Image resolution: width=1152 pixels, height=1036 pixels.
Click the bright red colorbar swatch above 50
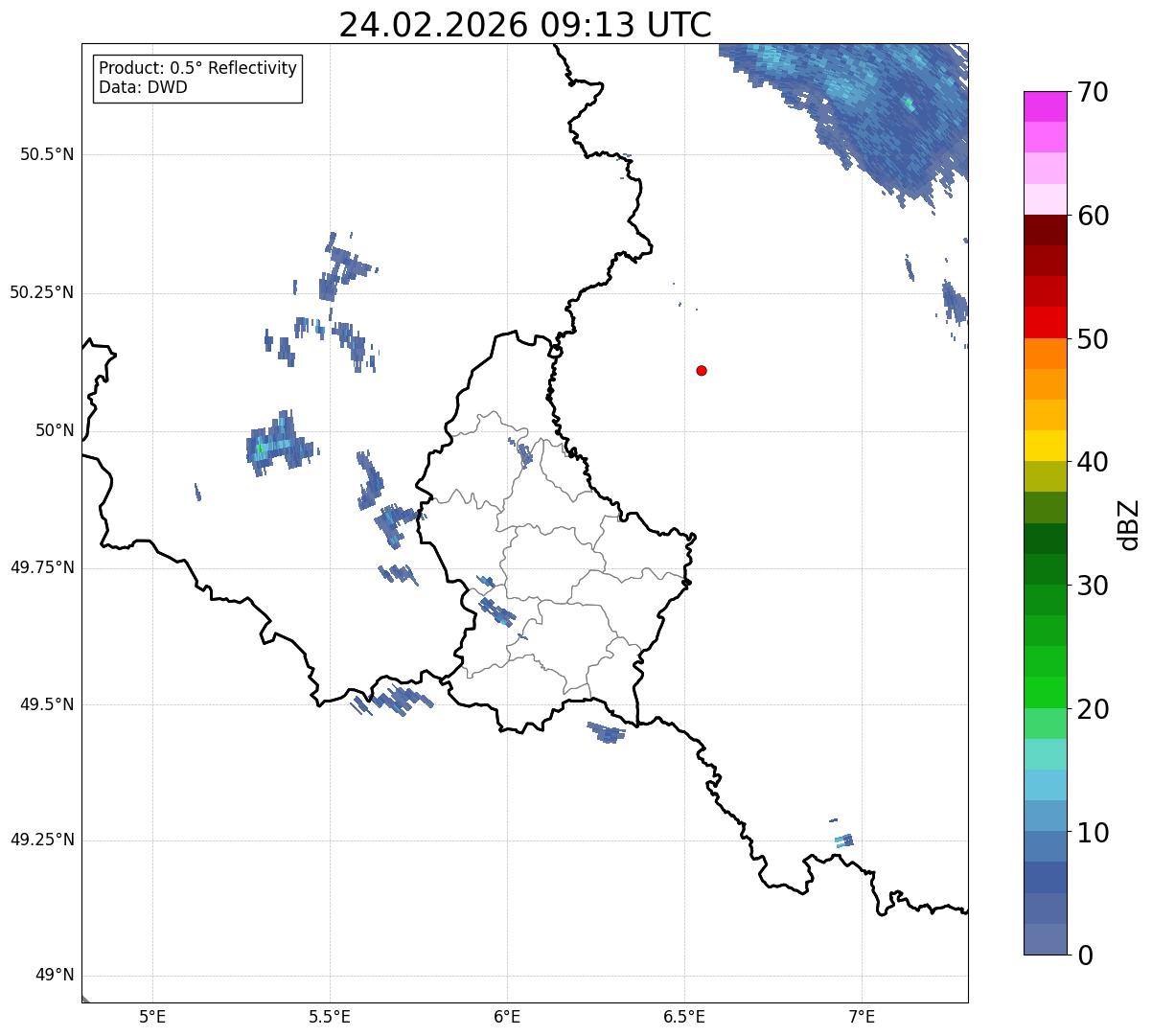(x=1046, y=322)
